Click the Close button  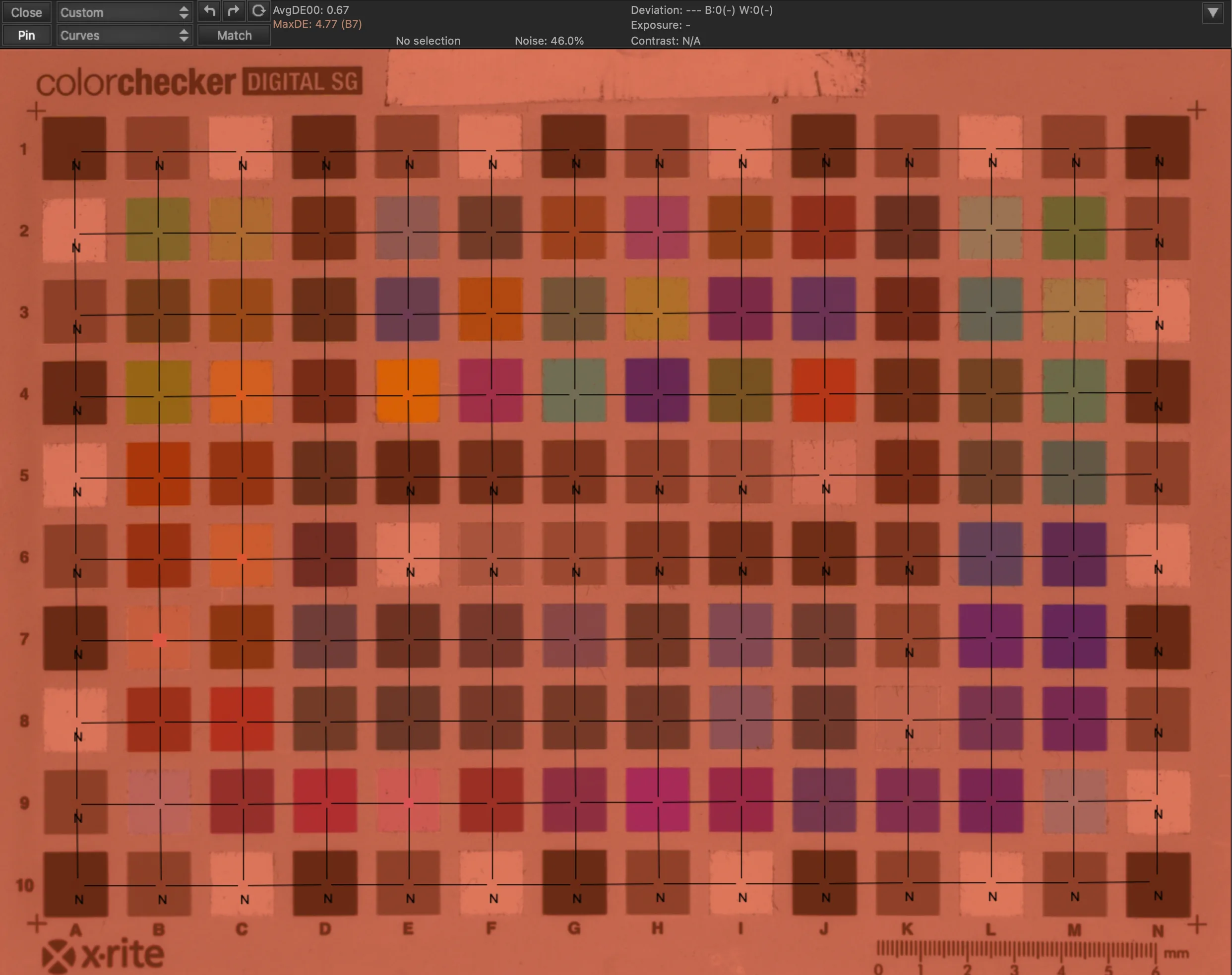[26, 12]
